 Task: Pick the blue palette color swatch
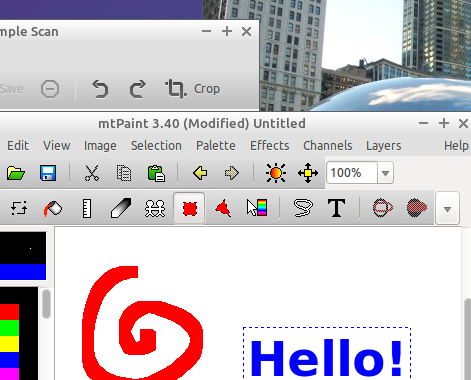(9, 360)
